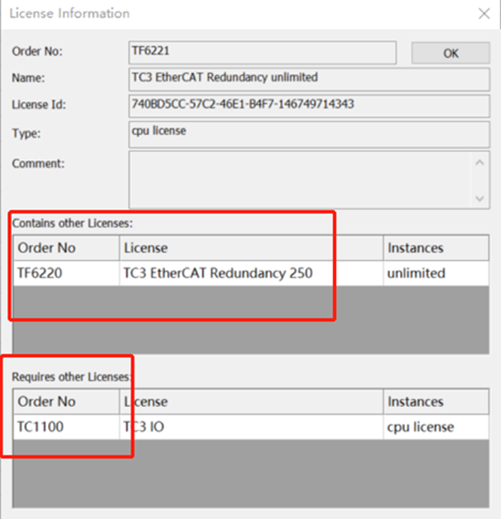Close the License Information dialog
501x519 pixels.
tap(484, 14)
